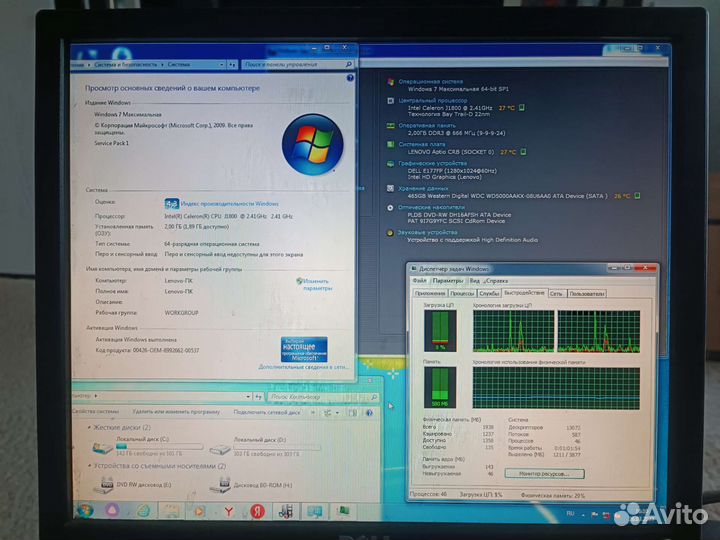
Task: Click the graphics section icon in Speccy
Action: tap(390, 164)
